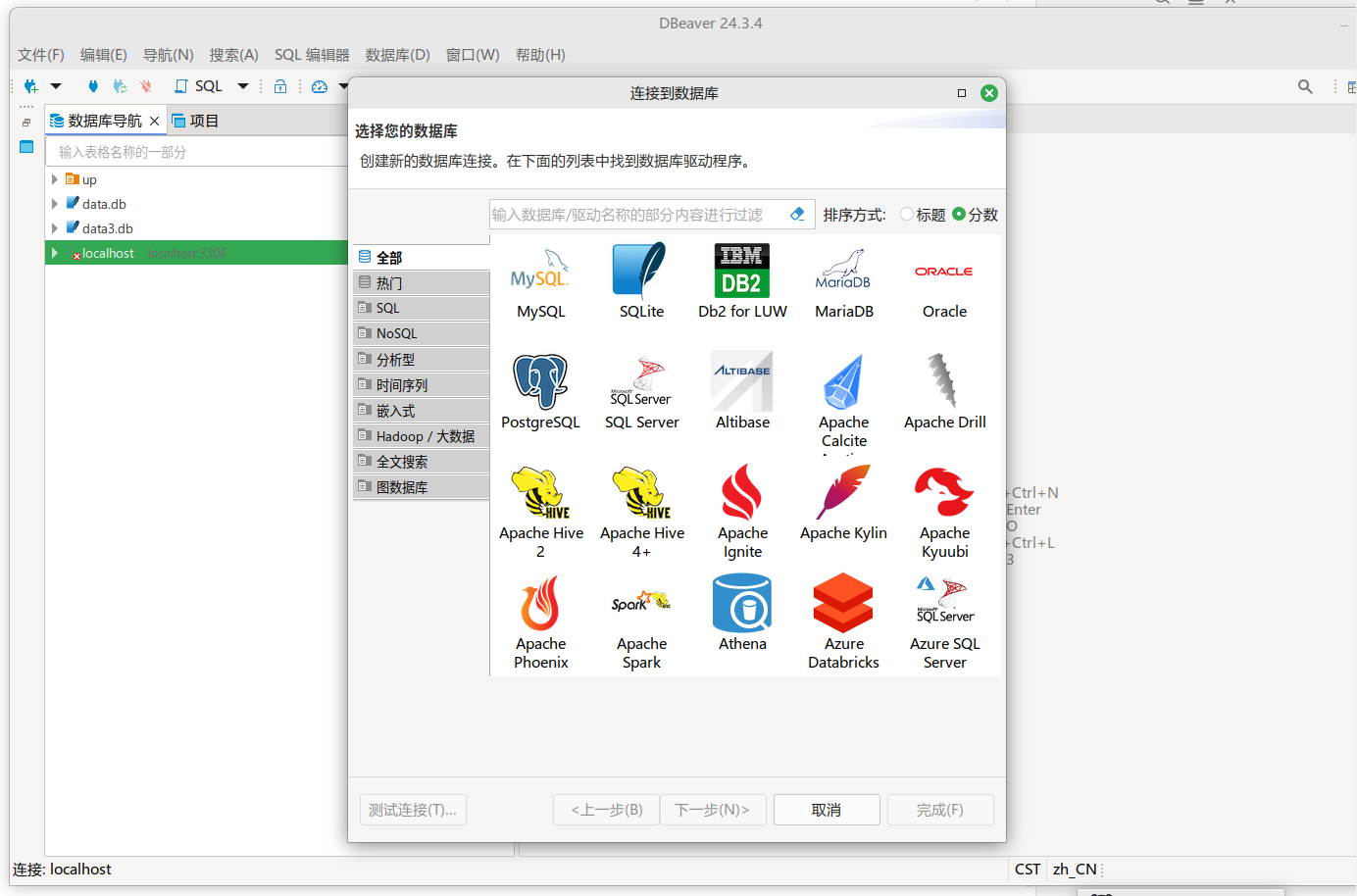Click the 测试连接(T)... button

(413, 810)
